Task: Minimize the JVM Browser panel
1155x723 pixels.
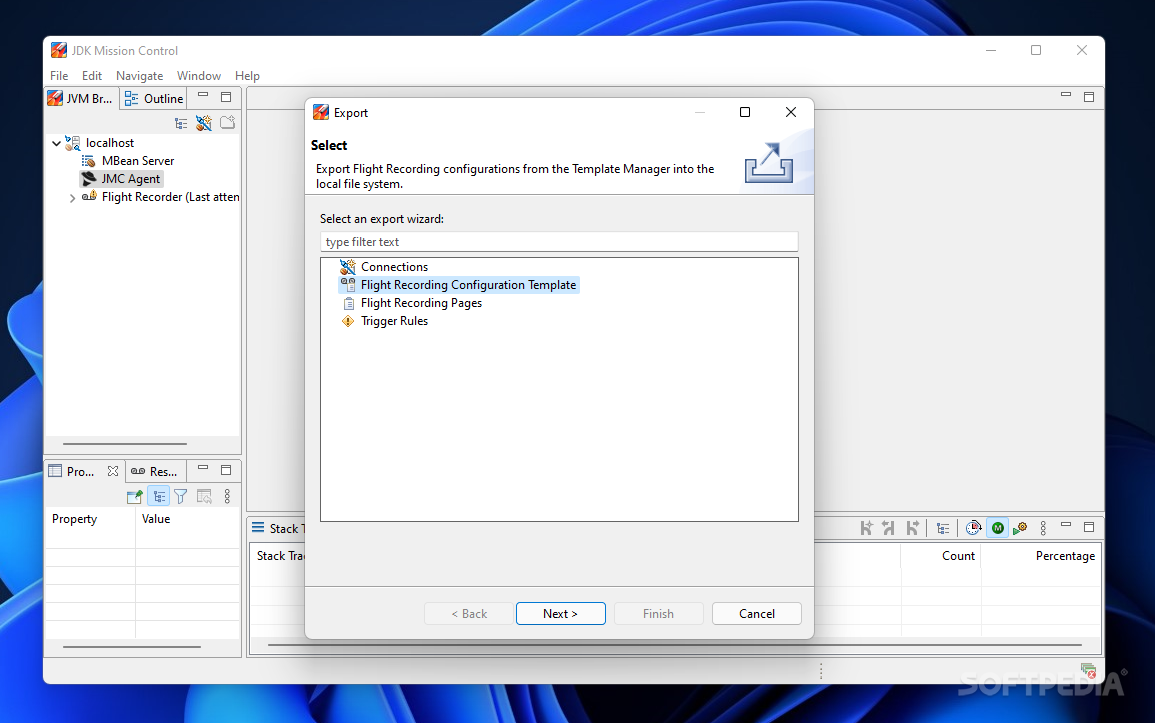Action: tap(203, 96)
